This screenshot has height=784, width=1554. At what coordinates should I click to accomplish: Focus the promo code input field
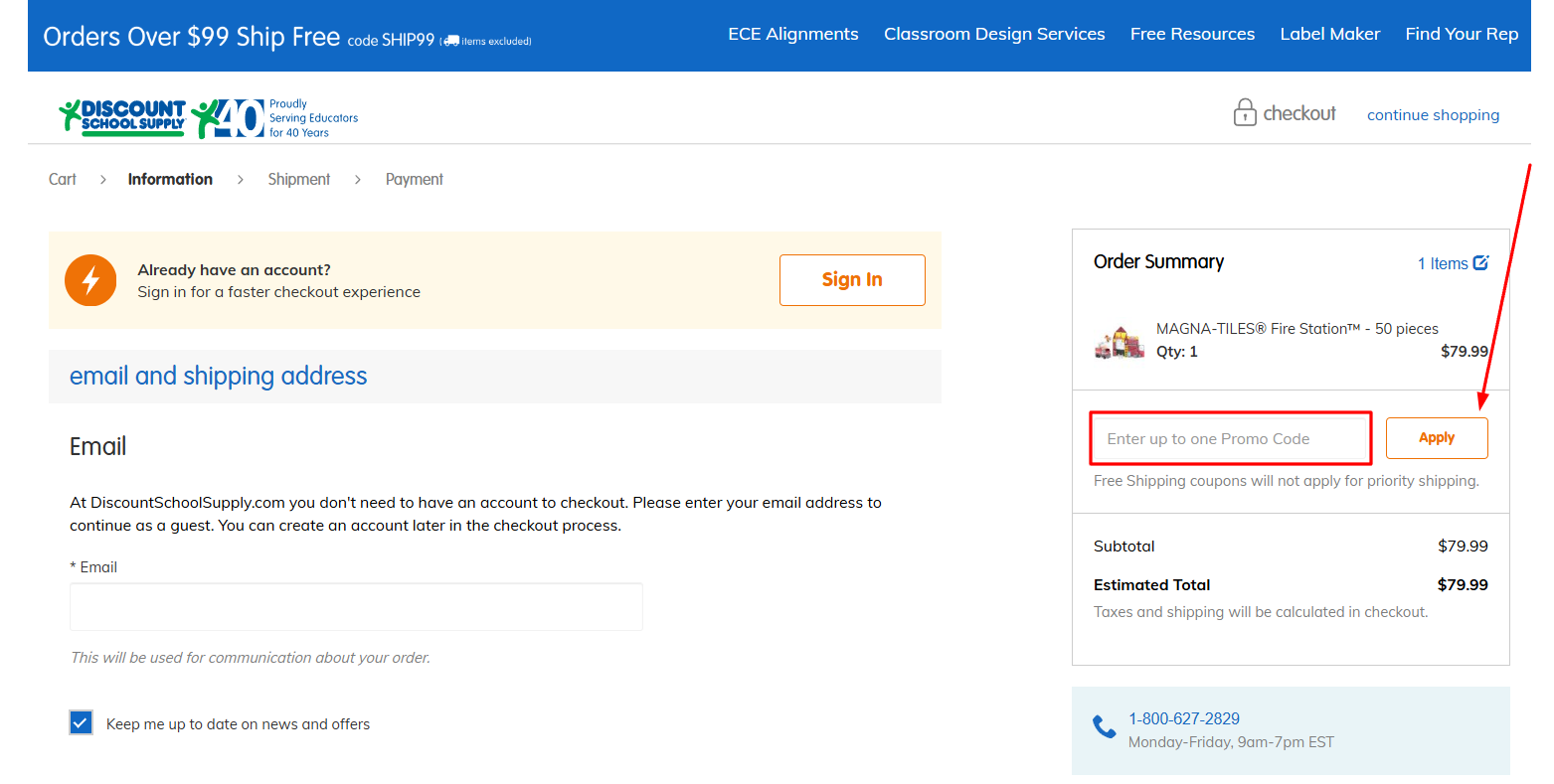[1231, 438]
